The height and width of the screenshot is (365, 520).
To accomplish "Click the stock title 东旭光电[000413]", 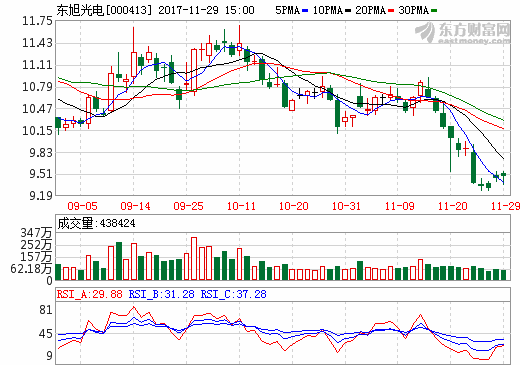I will [x=104, y=10].
